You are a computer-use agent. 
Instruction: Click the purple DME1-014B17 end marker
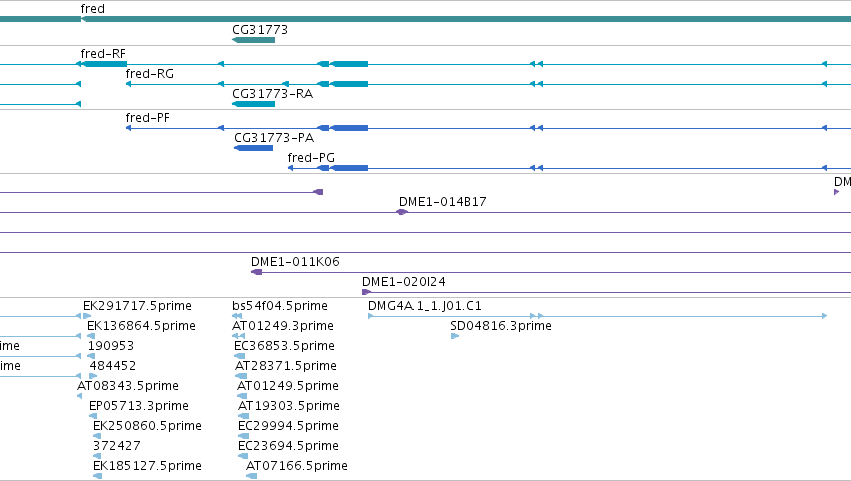(402, 212)
